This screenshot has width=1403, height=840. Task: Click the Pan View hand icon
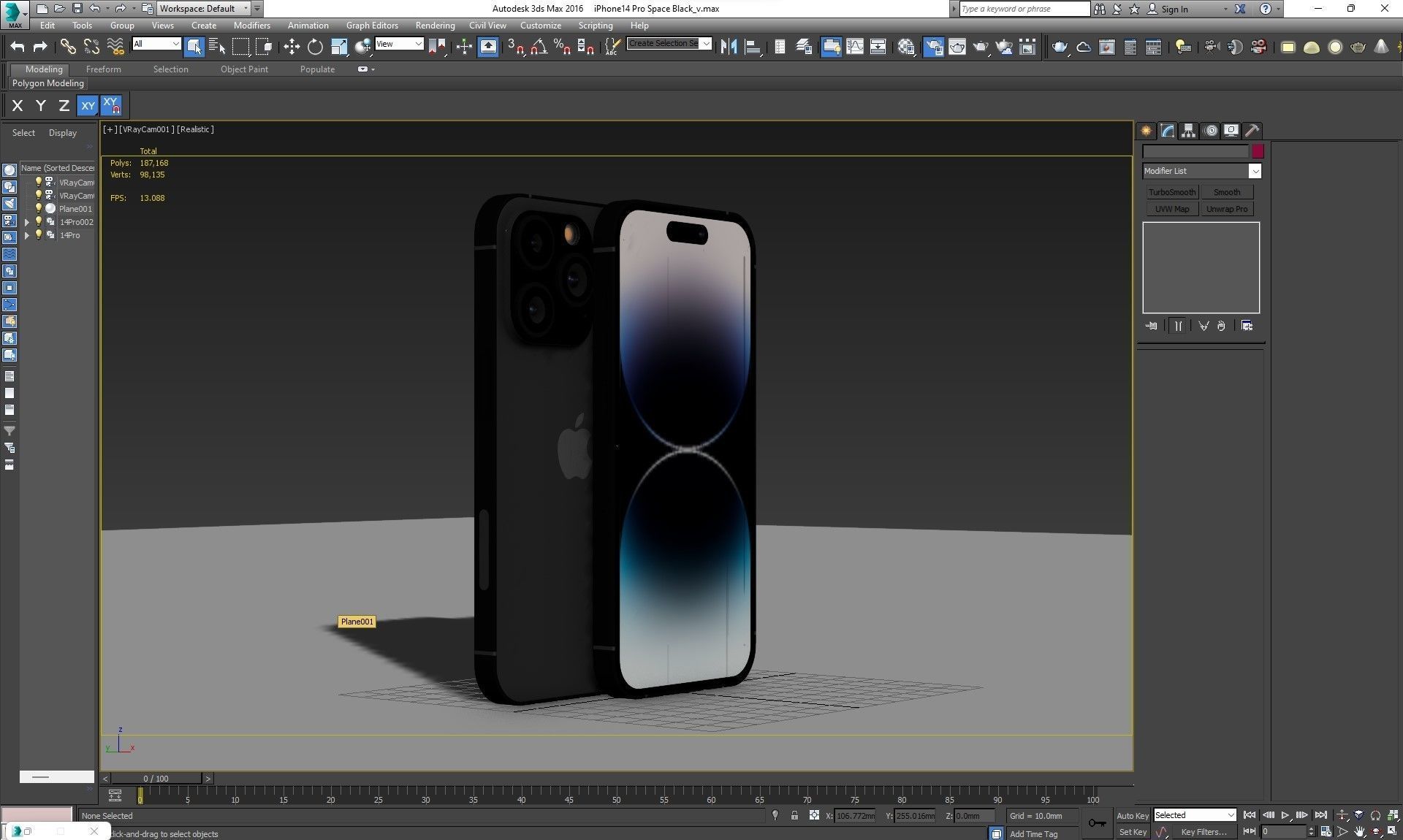tap(1359, 831)
